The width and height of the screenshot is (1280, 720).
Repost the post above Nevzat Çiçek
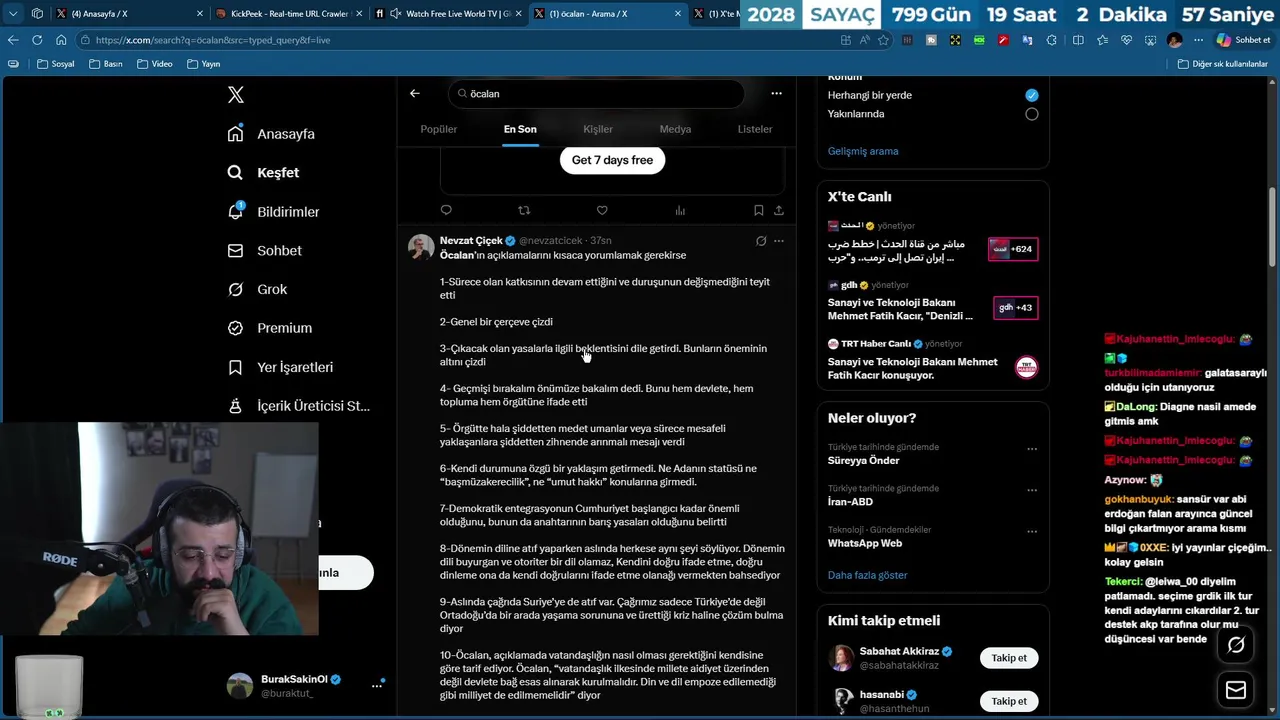(524, 210)
